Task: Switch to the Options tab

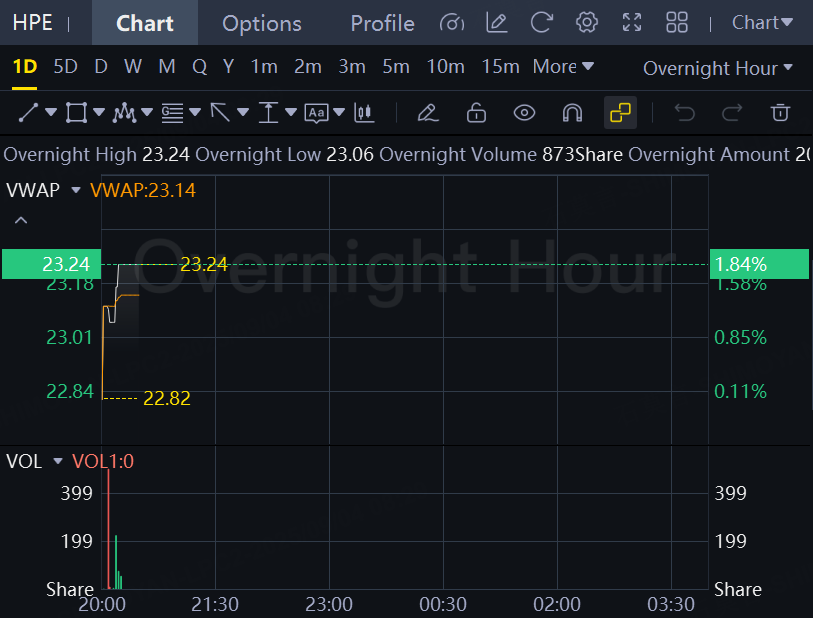Action: click(x=261, y=23)
